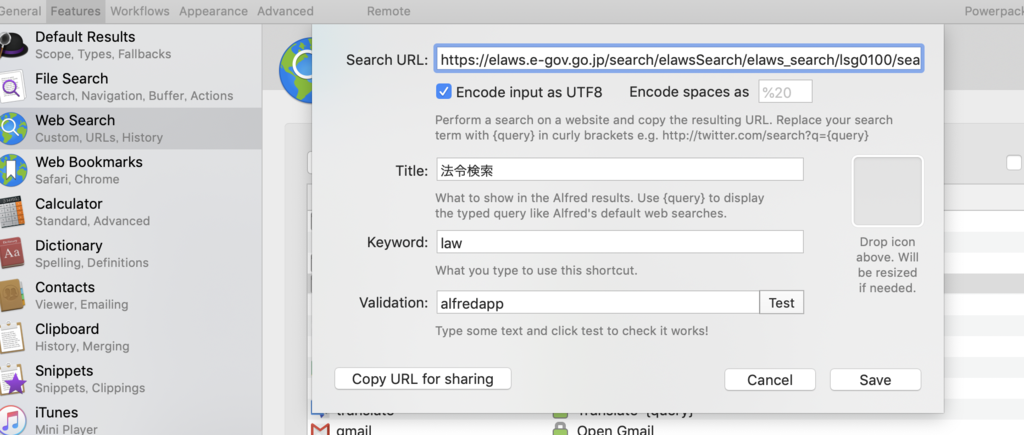The height and width of the screenshot is (435, 1024).
Task: Click the gmail envelope icon in list
Action: (320, 430)
